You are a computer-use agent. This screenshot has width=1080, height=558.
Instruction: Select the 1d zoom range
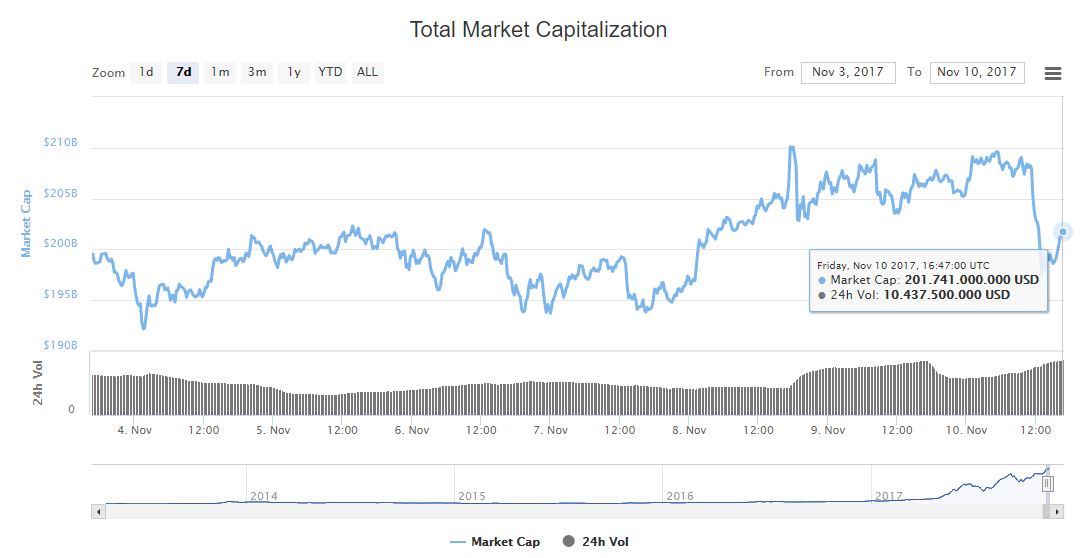coord(146,72)
